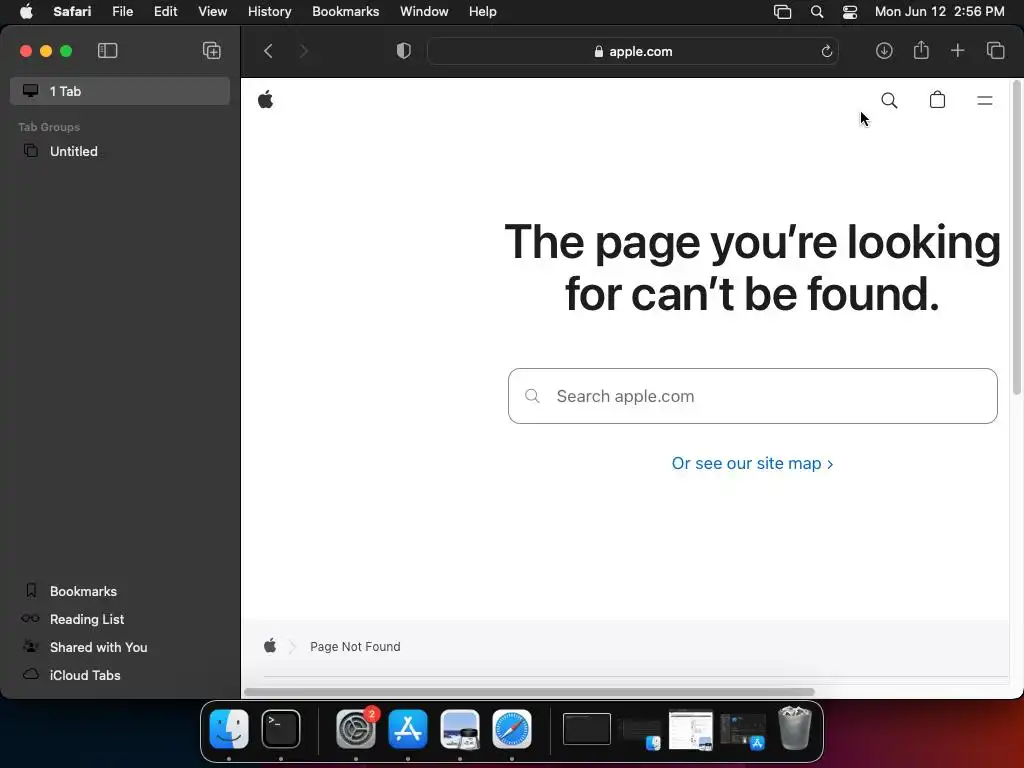Open the Help menu
Image resolution: width=1024 pixels, height=768 pixels.
(483, 11)
